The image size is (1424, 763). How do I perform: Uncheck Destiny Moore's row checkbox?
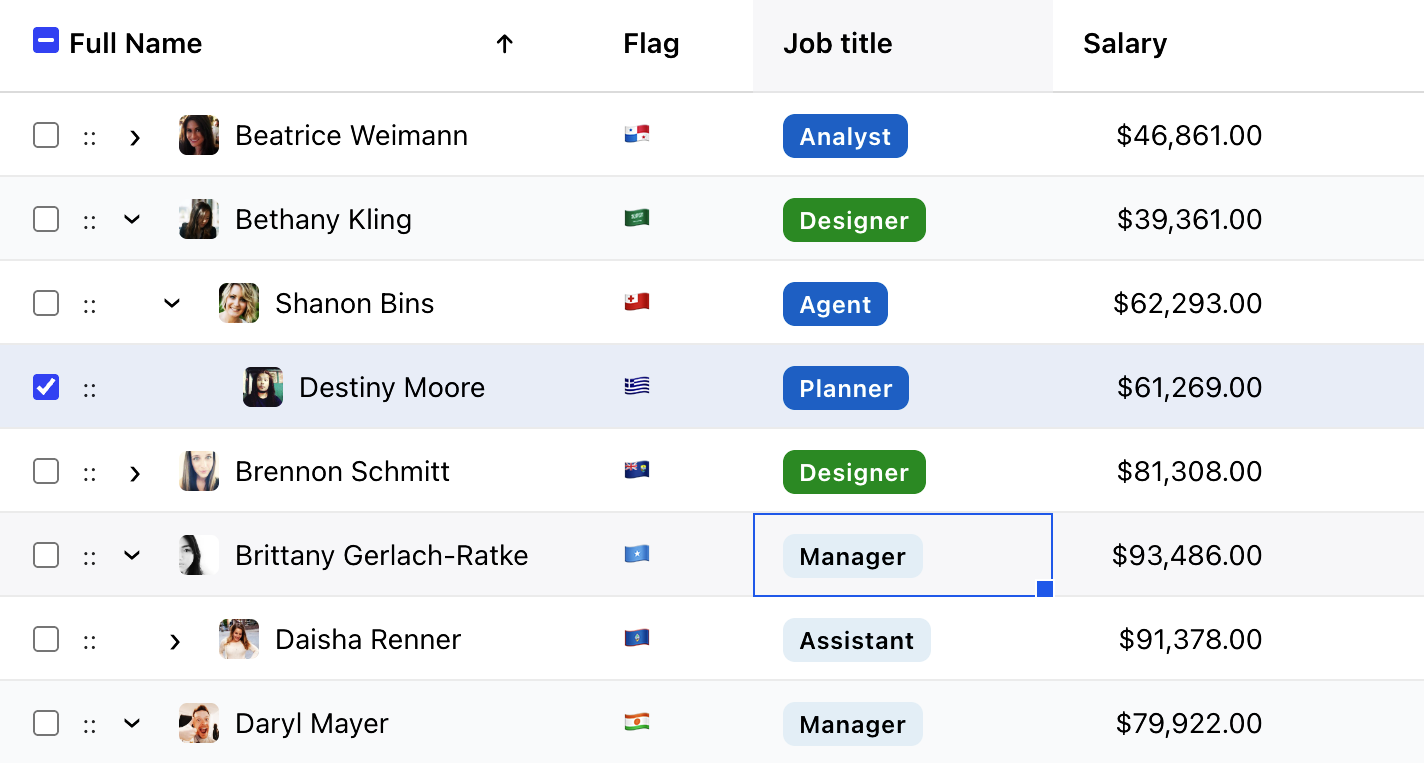point(46,387)
